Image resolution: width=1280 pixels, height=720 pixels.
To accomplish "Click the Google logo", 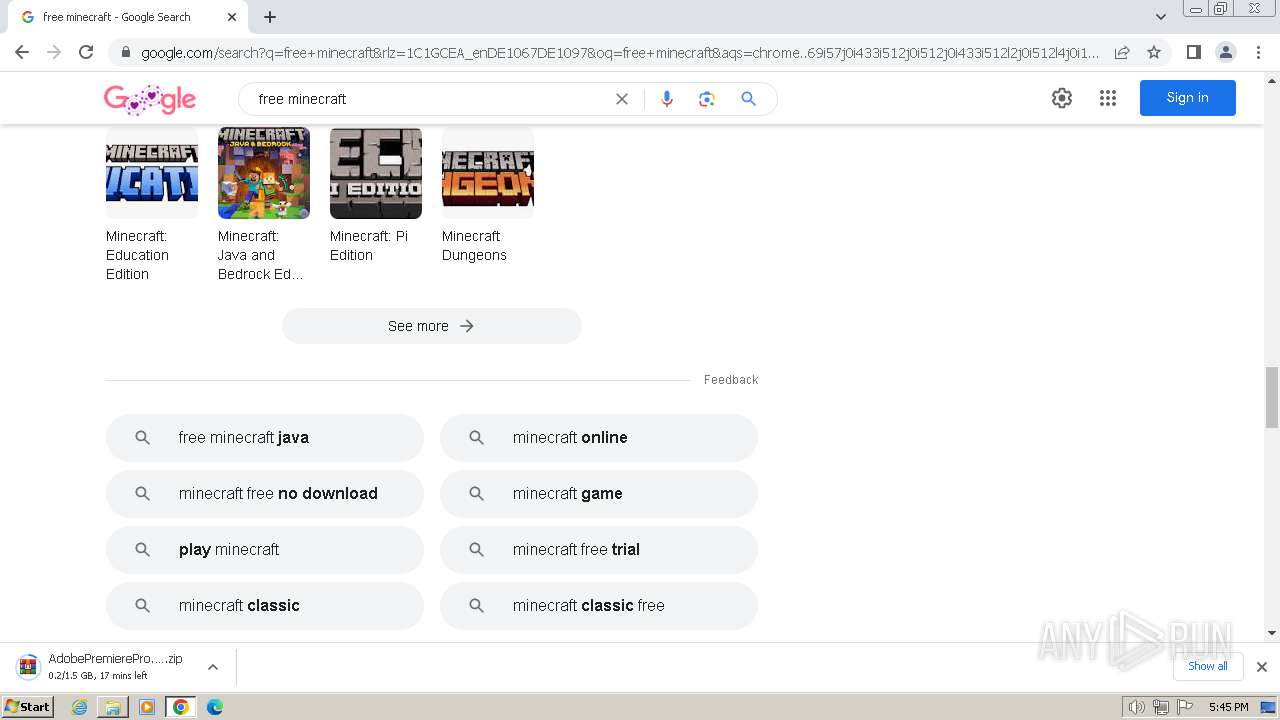I will pos(150,99).
